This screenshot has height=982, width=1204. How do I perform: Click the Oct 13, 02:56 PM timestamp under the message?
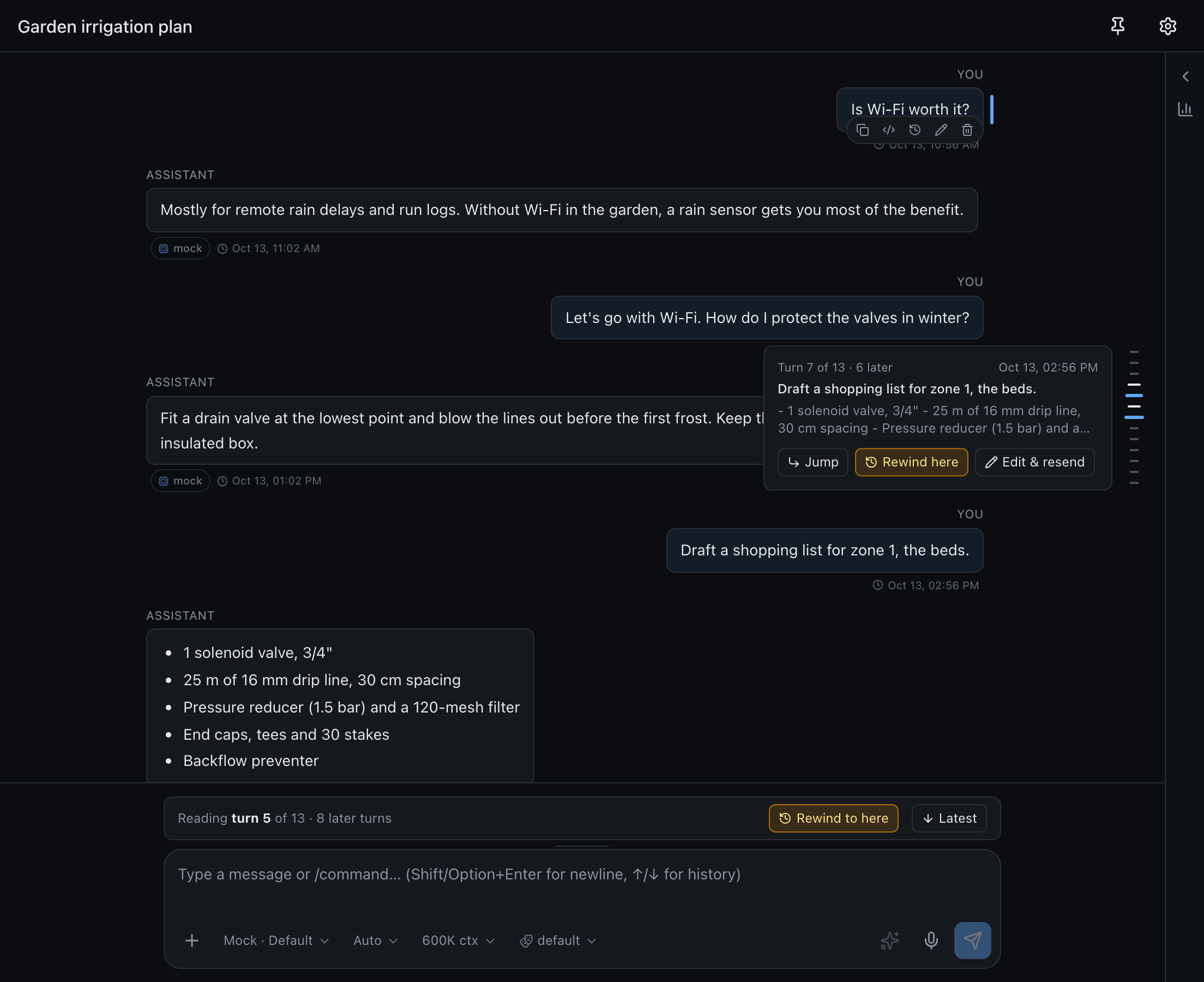point(926,585)
